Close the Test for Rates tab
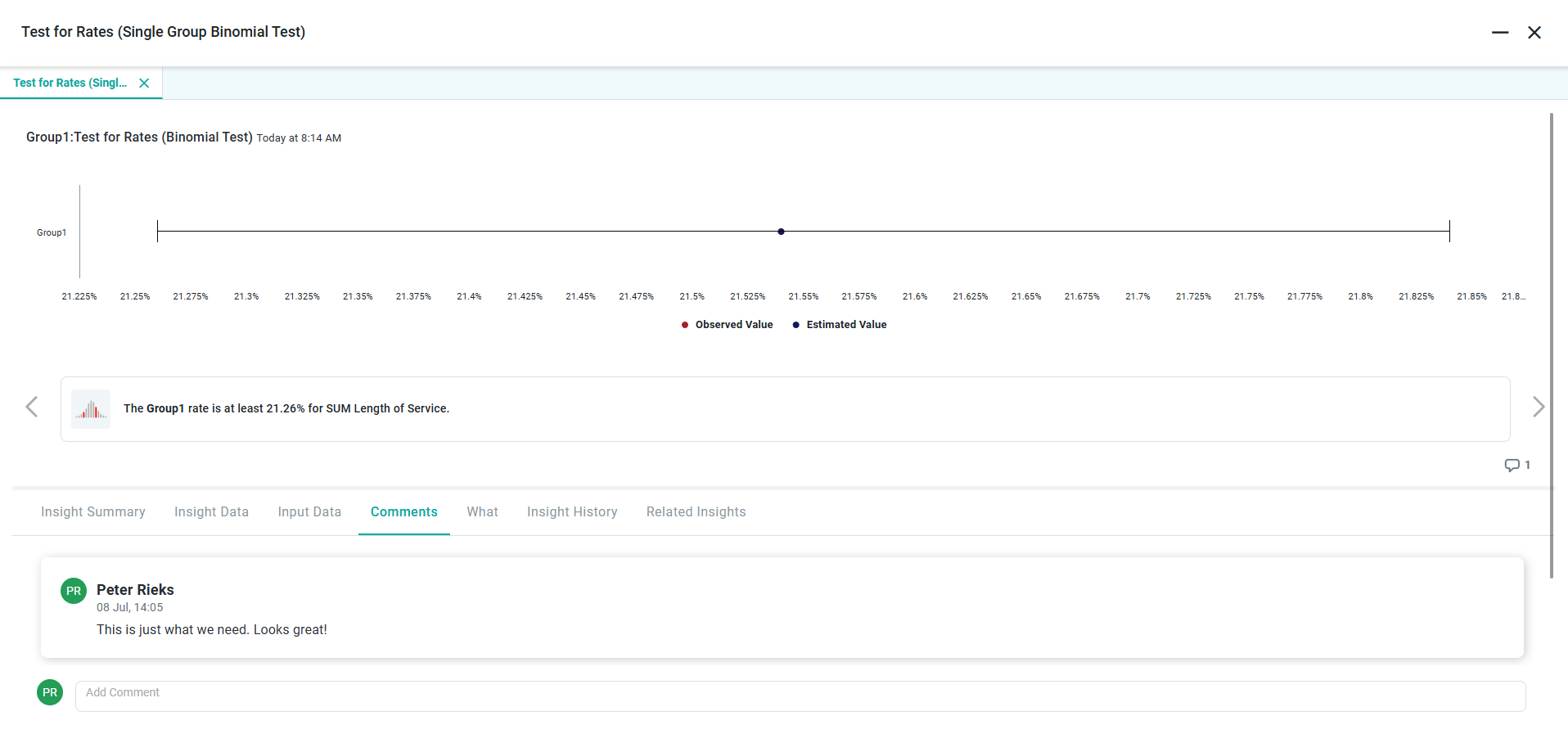Image resolution: width=1568 pixels, height=743 pixels. (144, 83)
